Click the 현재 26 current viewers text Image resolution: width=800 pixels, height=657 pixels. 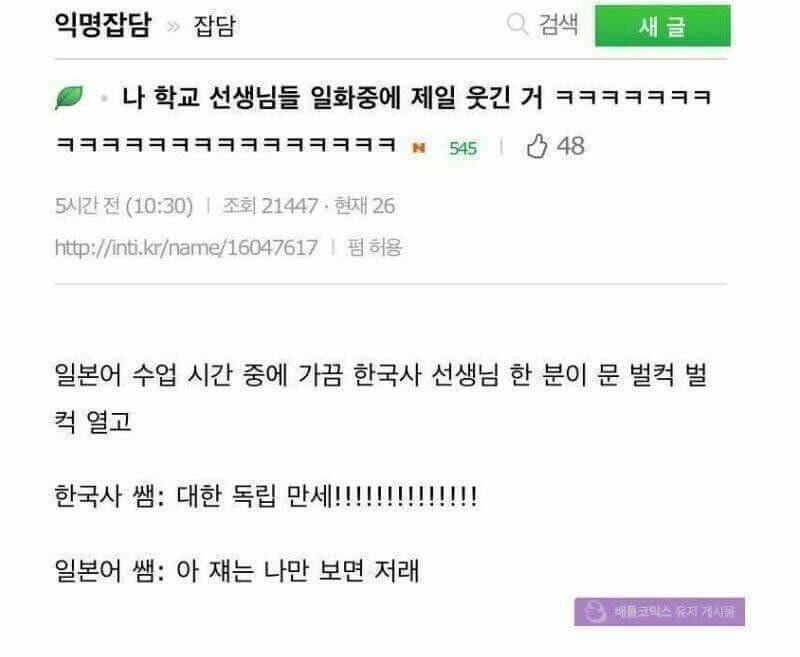[x=364, y=206]
